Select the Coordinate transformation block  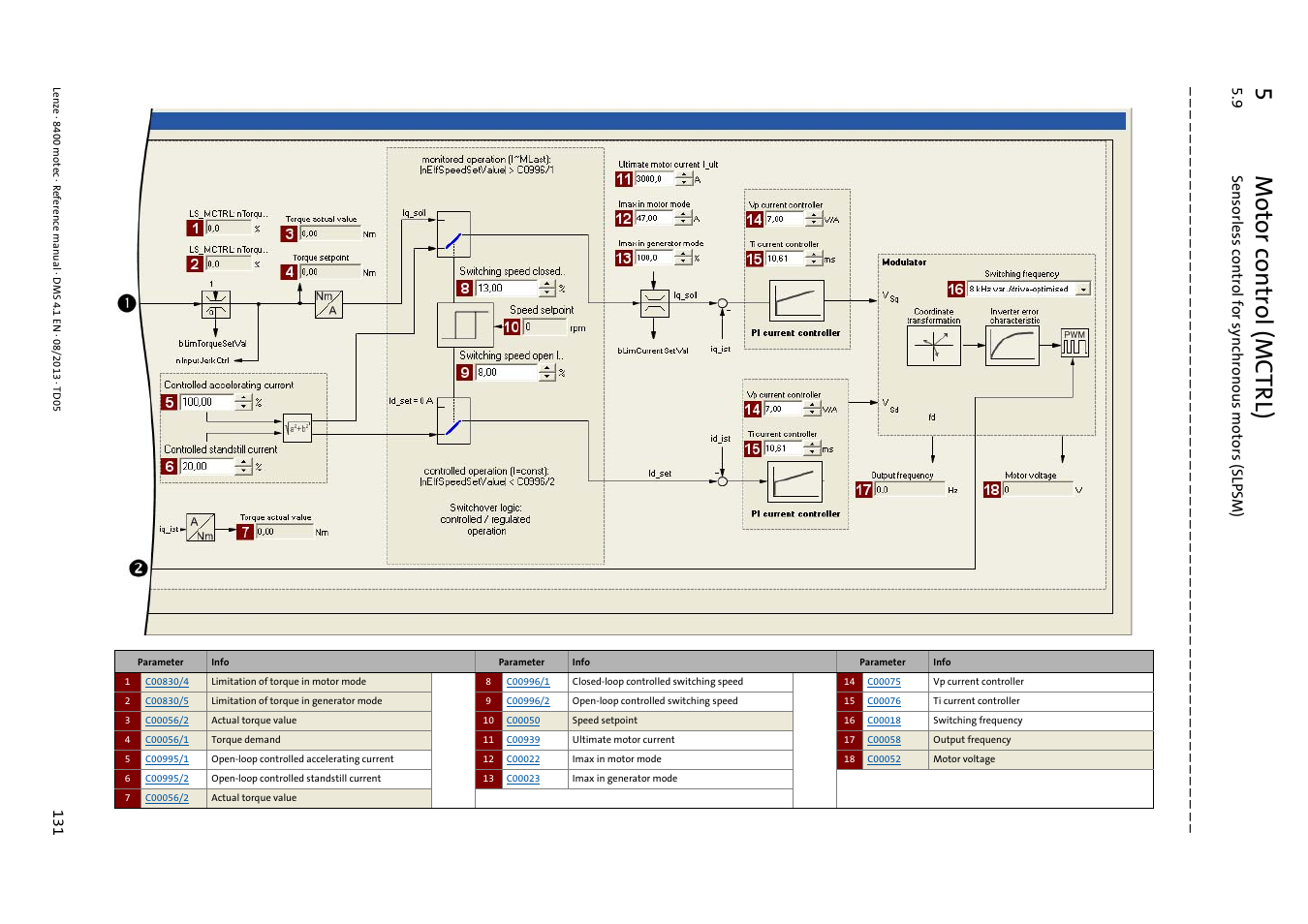(x=934, y=346)
